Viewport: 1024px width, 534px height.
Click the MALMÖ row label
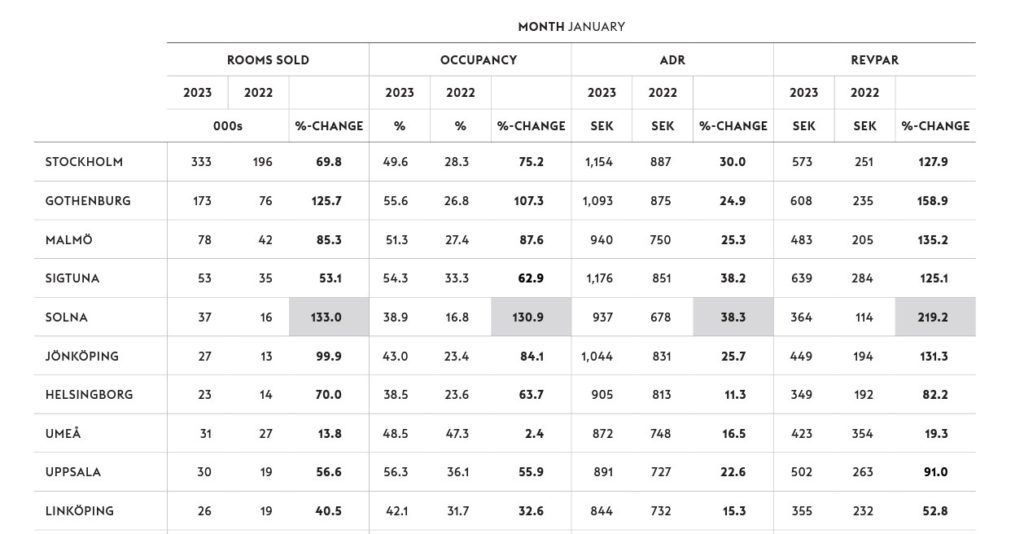click(70, 239)
